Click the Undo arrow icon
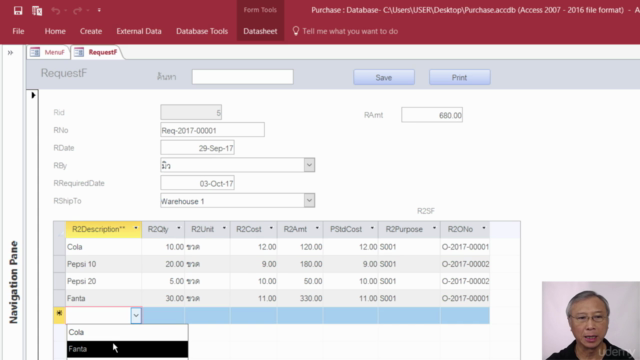640x360 pixels. [56, 11]
